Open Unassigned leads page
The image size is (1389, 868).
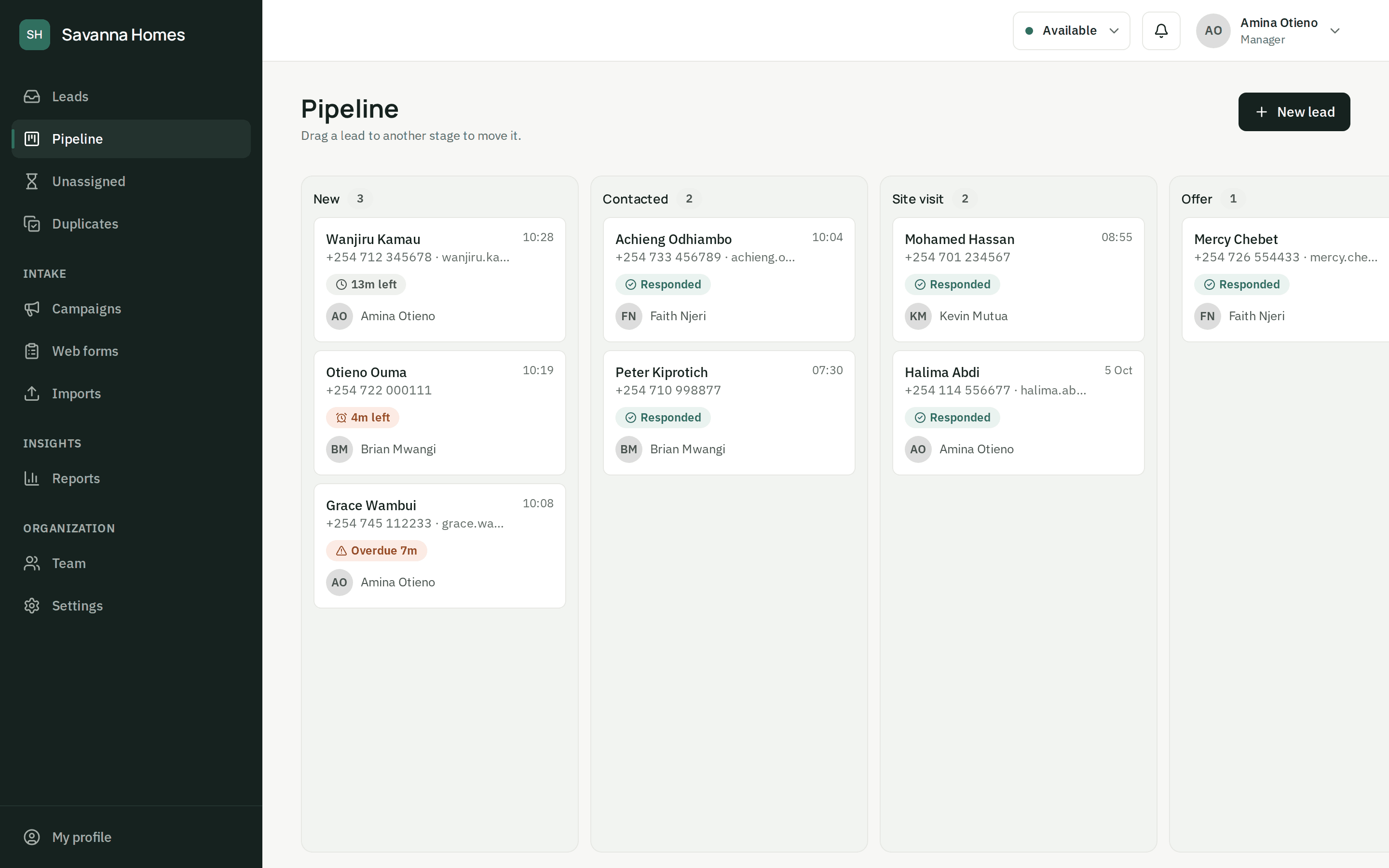click(x=131, y=181)
